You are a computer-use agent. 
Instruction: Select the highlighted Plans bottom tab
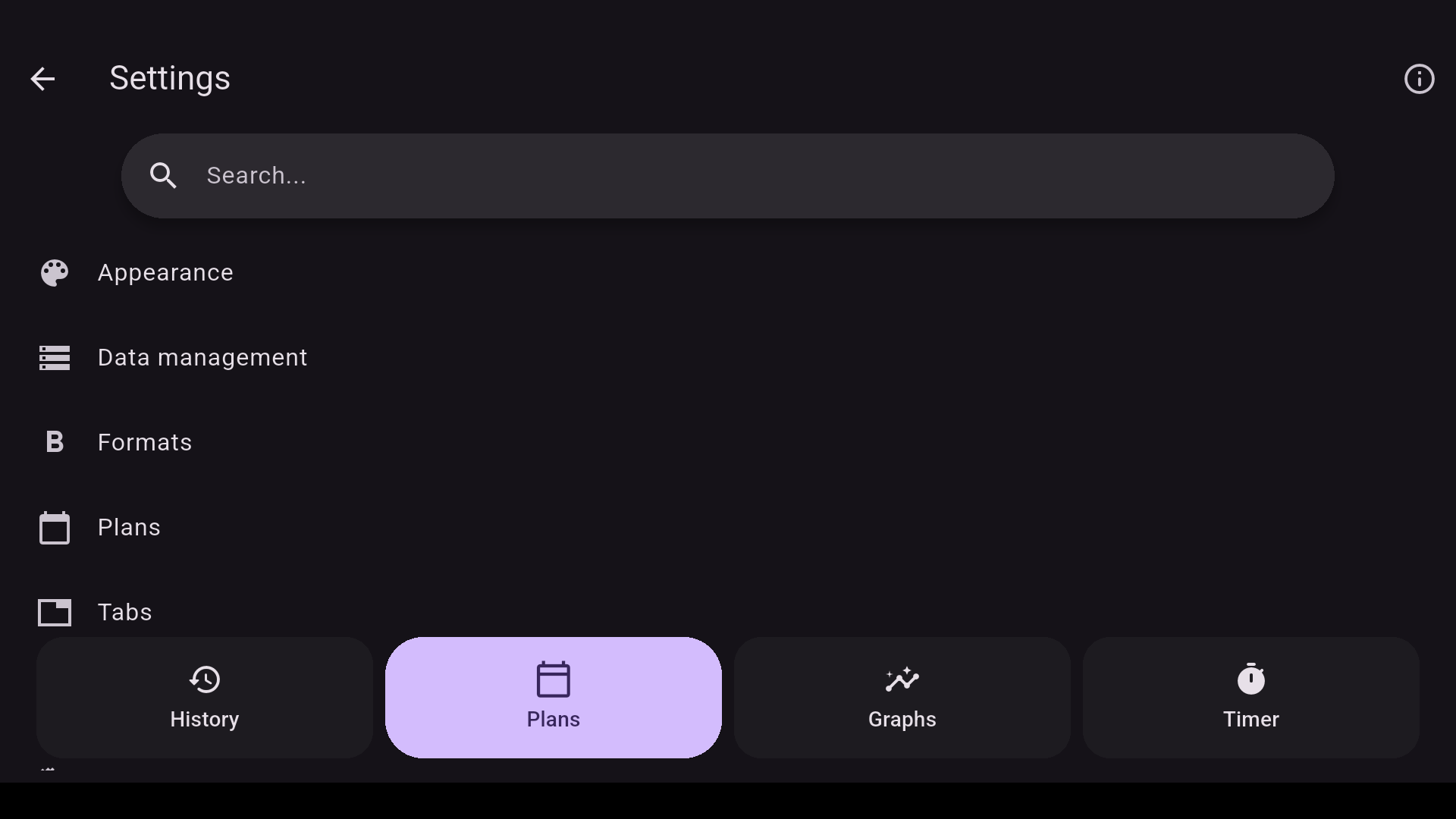[554, 698]
